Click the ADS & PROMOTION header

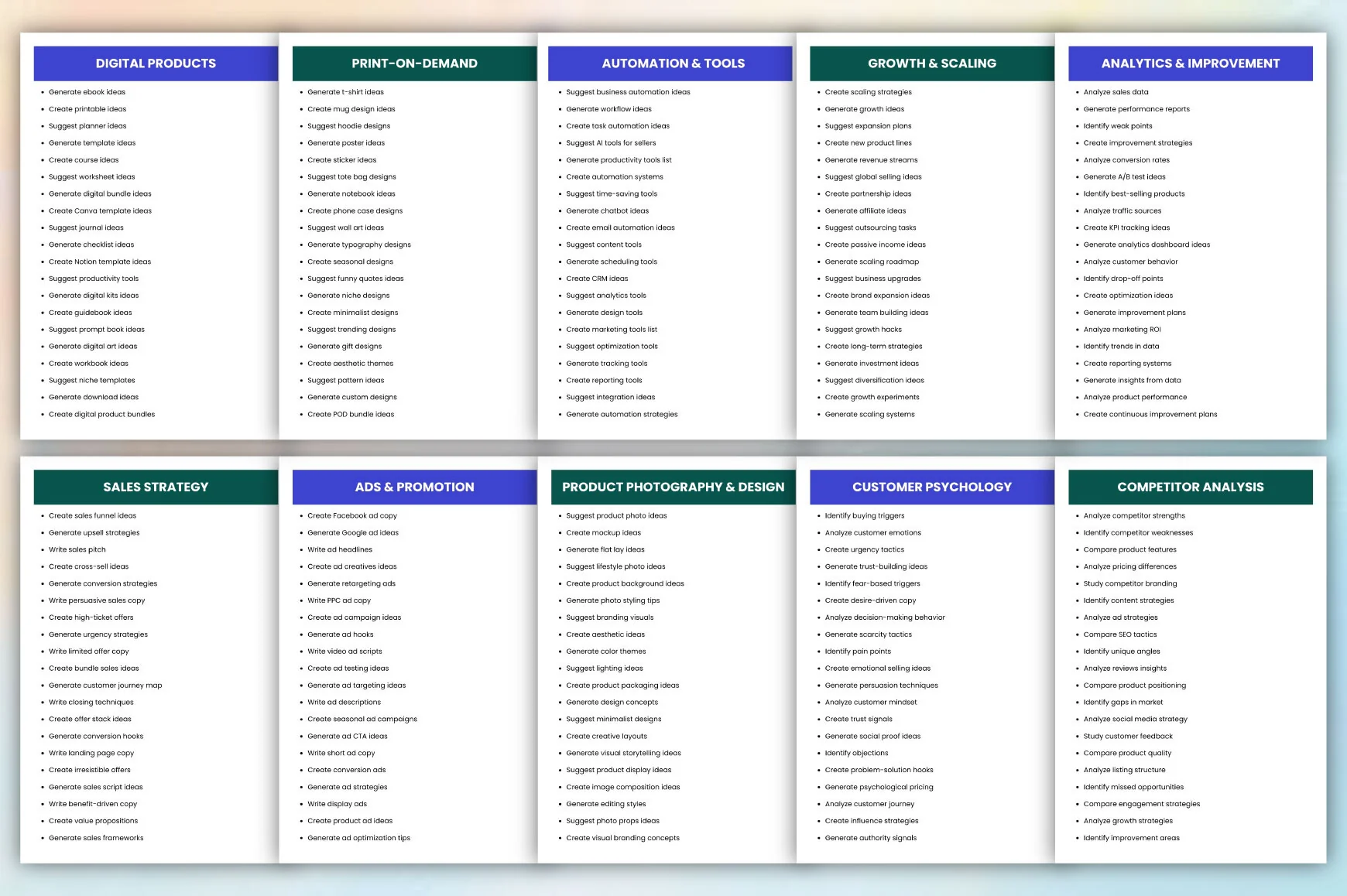click(414, 487)
